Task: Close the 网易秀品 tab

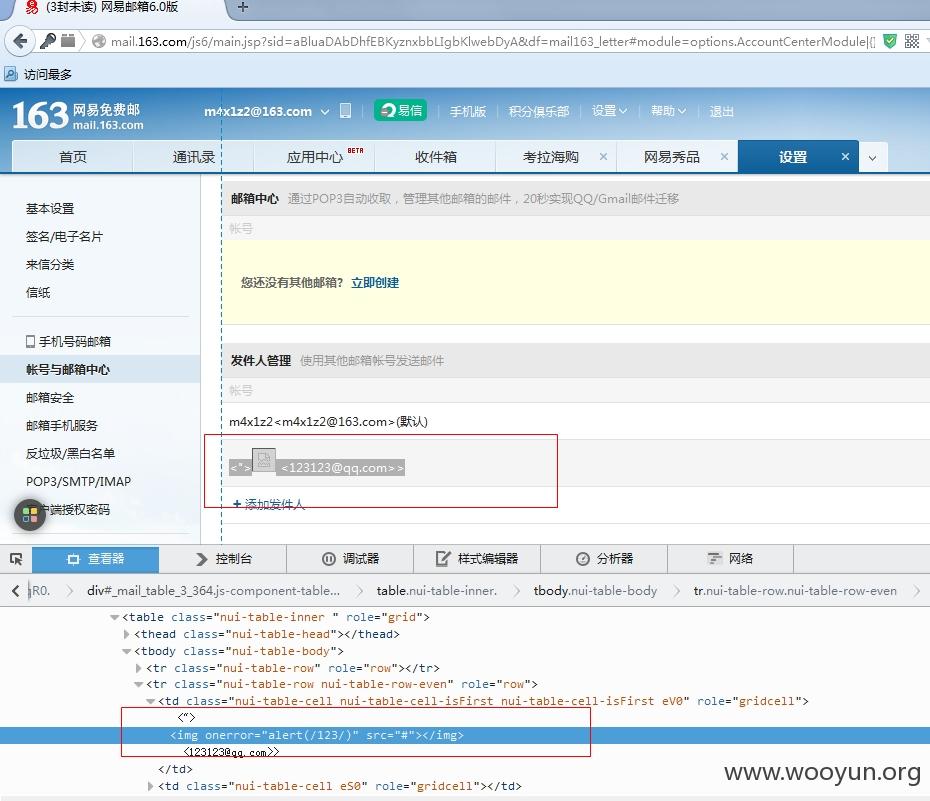Action: tap(724, 157)
